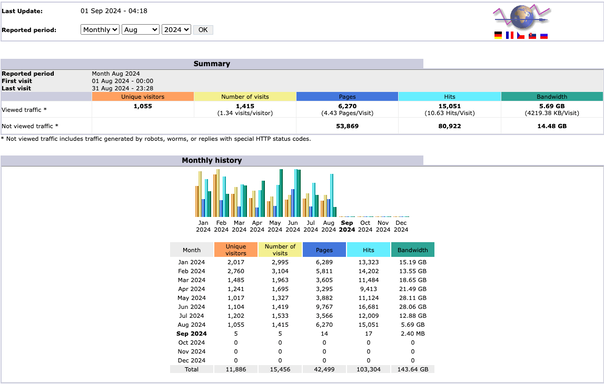This screenshot has height=384, width=604.
Task: Switch language via the Slovak flag
Action: point(532,35)
